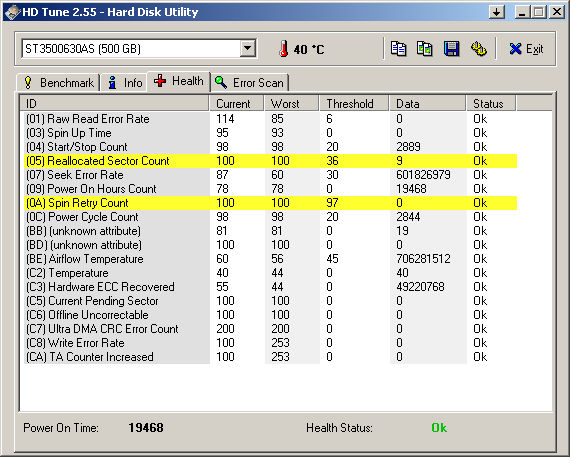Select the Seek Error Rate row
Screen dimensions: 570x457
click(270, 175)
